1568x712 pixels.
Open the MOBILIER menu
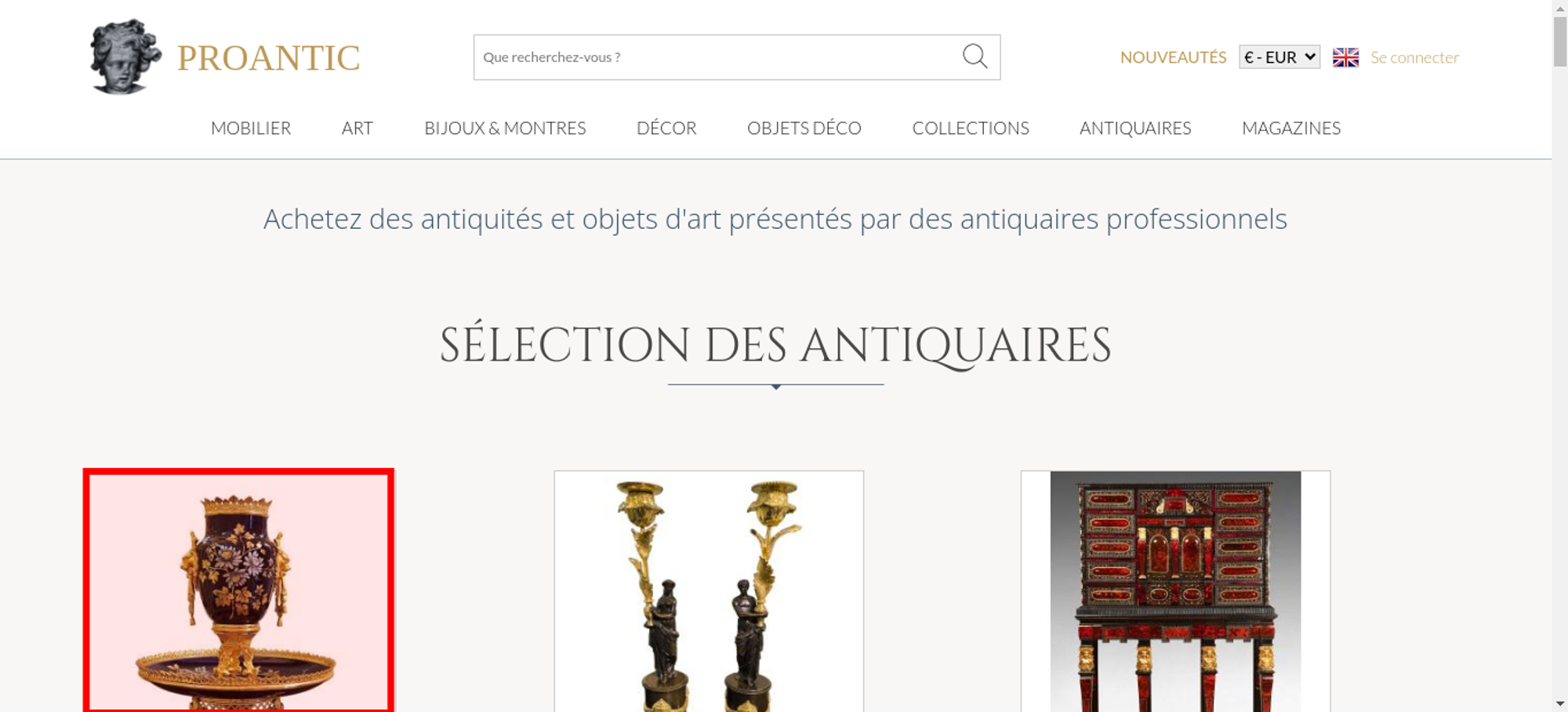(x=251, y=128)
